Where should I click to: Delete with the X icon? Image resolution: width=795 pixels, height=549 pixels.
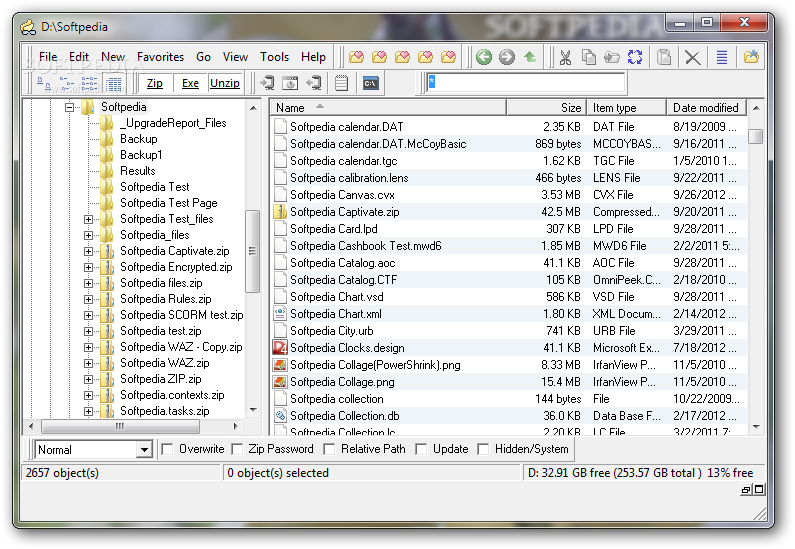[693, 57]
